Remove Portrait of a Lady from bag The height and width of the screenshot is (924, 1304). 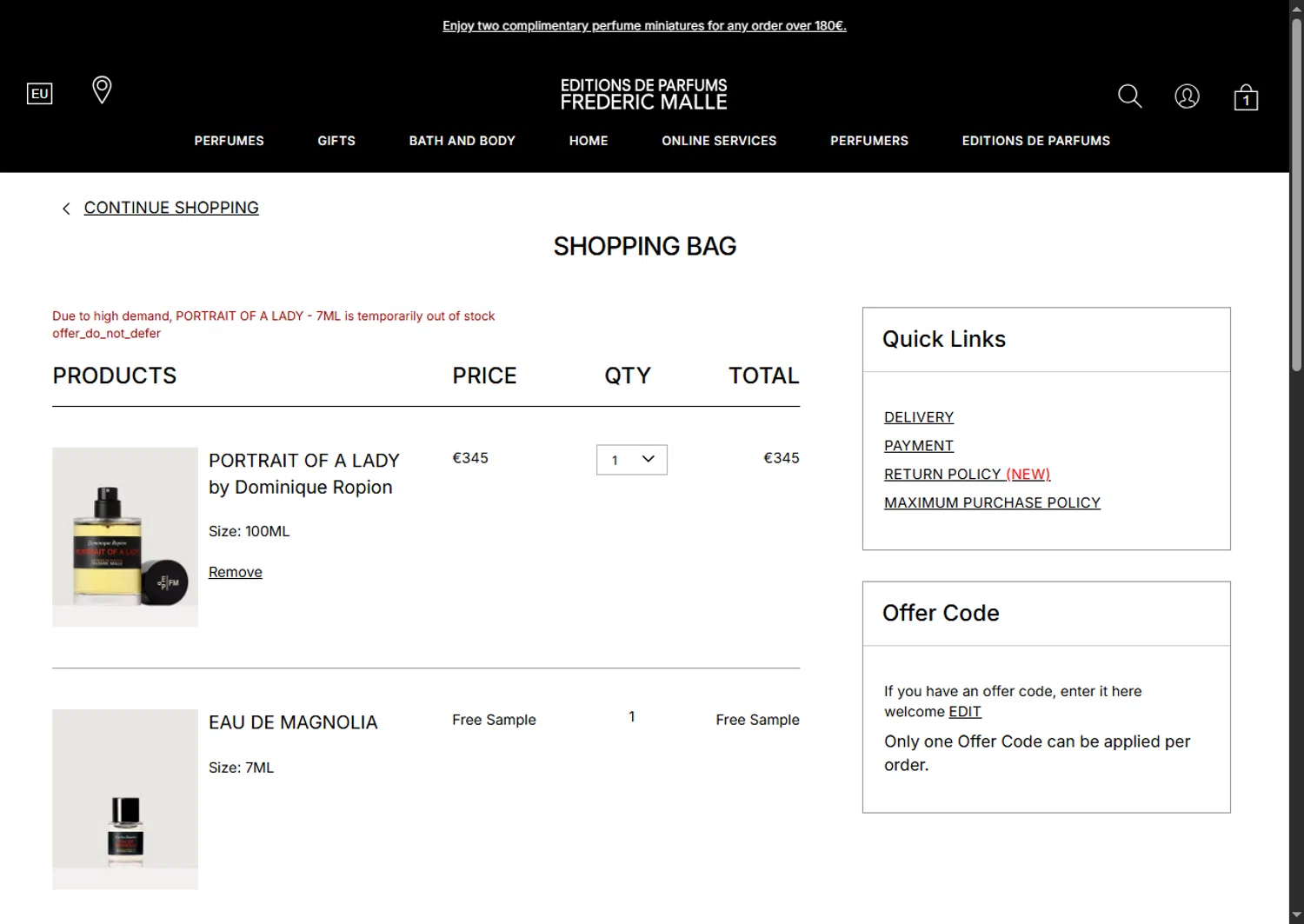236,572
